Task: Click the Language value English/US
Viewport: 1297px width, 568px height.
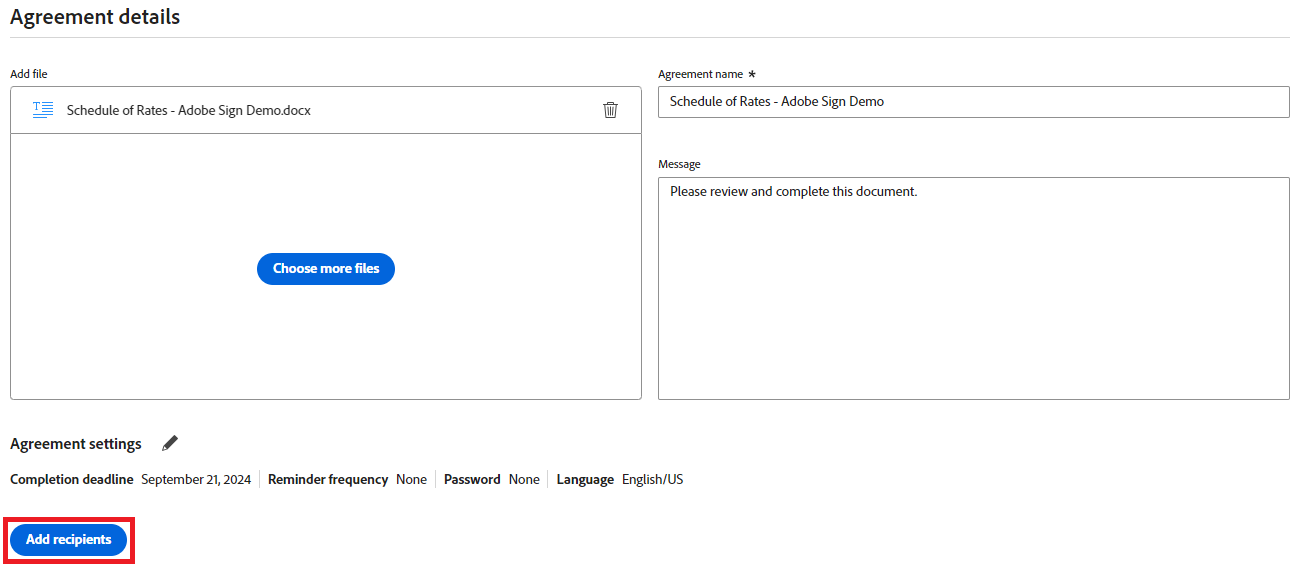Action: click(653, 480)
